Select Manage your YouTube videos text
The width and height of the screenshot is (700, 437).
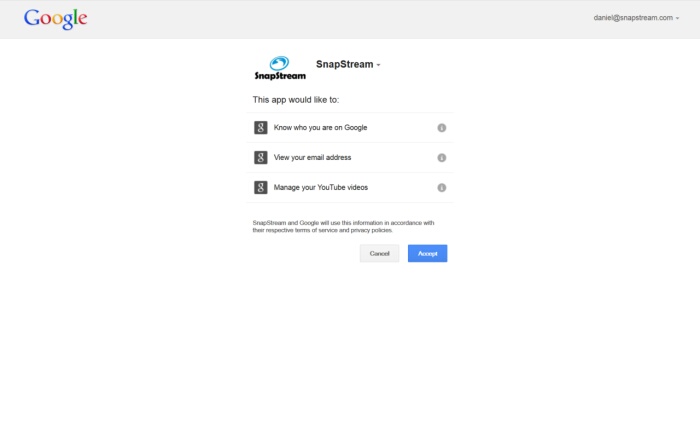321,187
